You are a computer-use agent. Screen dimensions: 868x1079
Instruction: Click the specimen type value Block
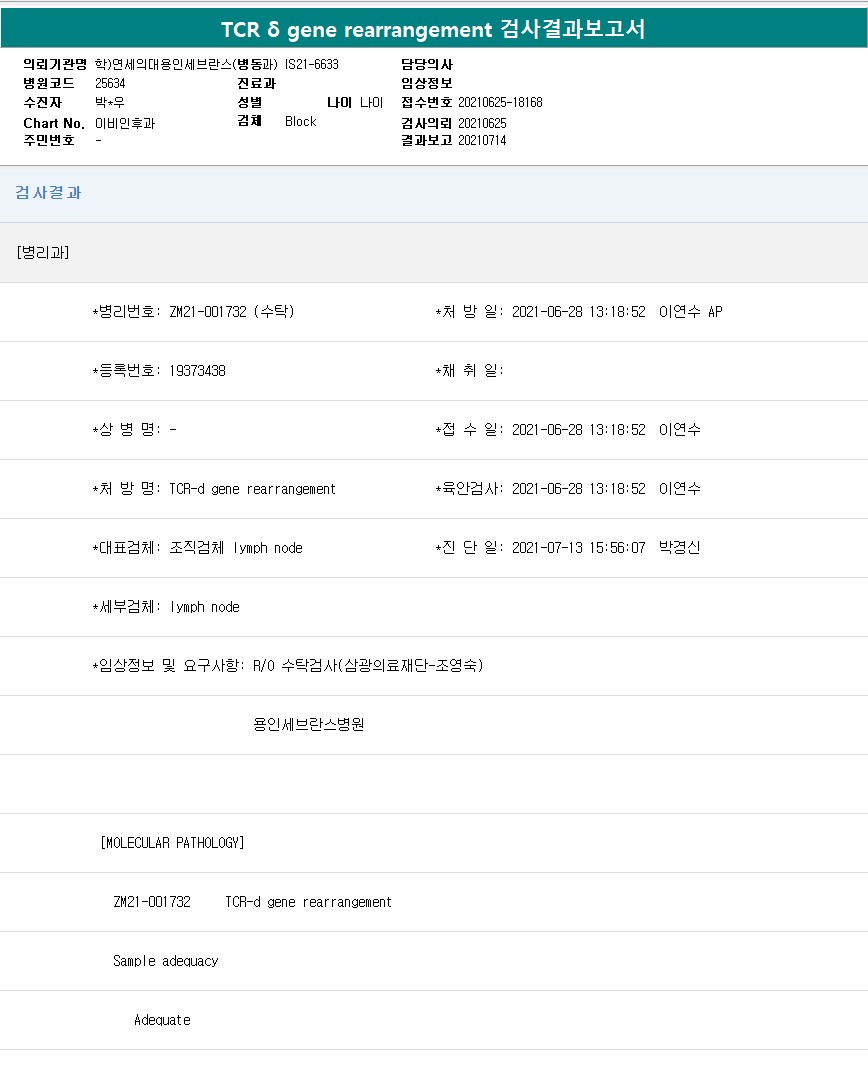300,122
